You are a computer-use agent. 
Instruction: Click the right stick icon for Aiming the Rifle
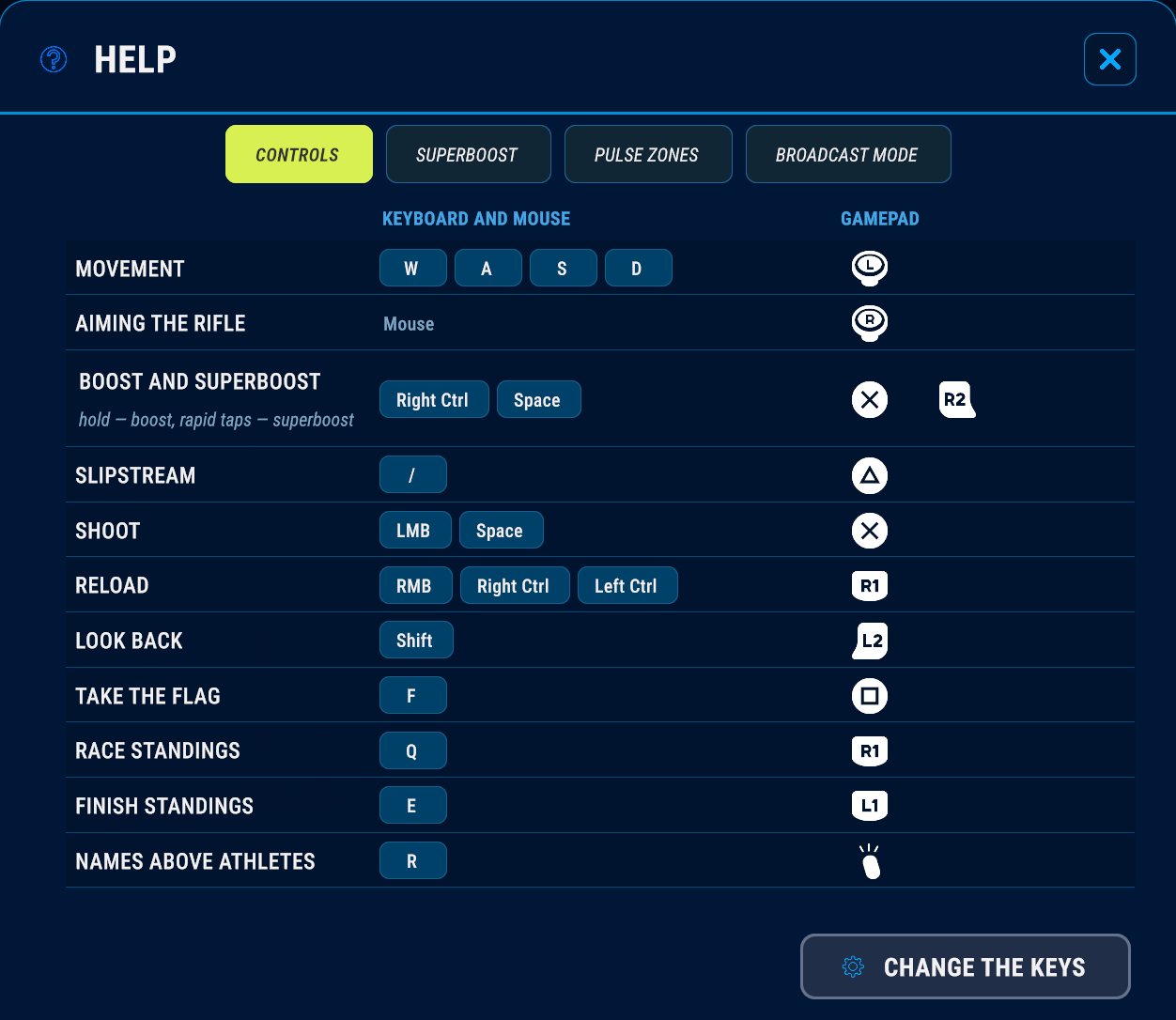(870, 323)
